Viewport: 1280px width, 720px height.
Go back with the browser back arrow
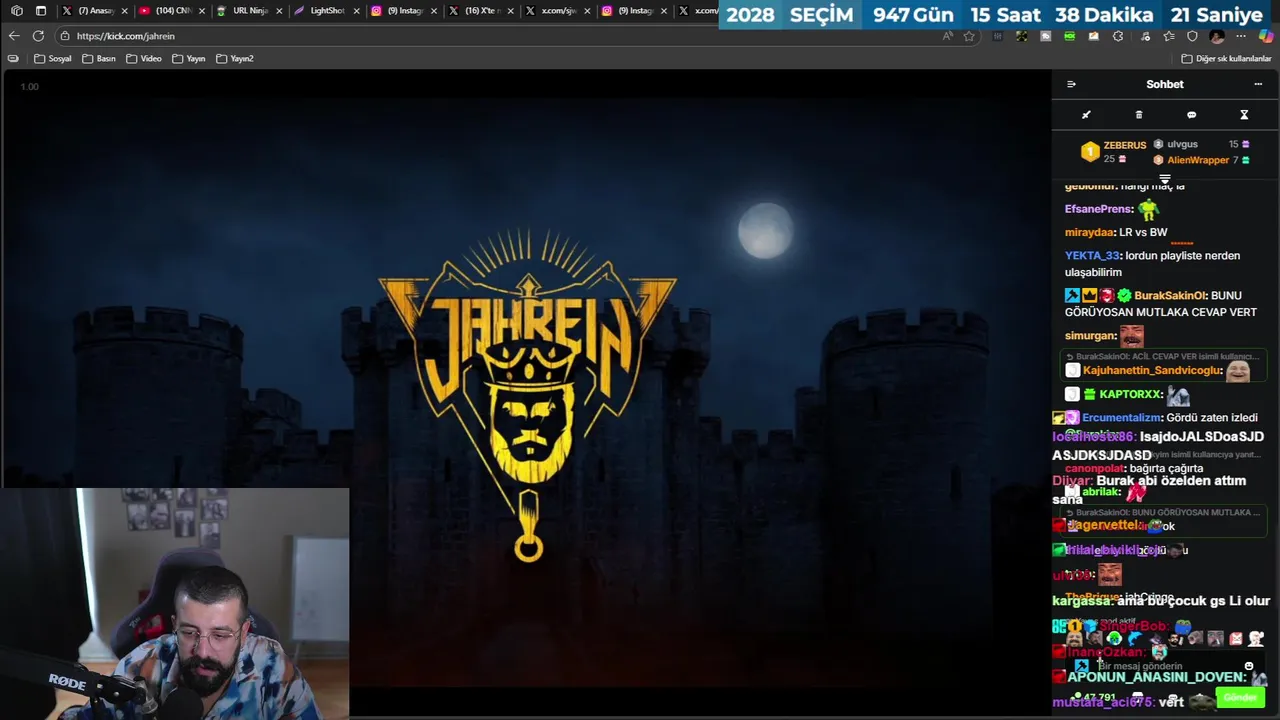pos(14,36)
